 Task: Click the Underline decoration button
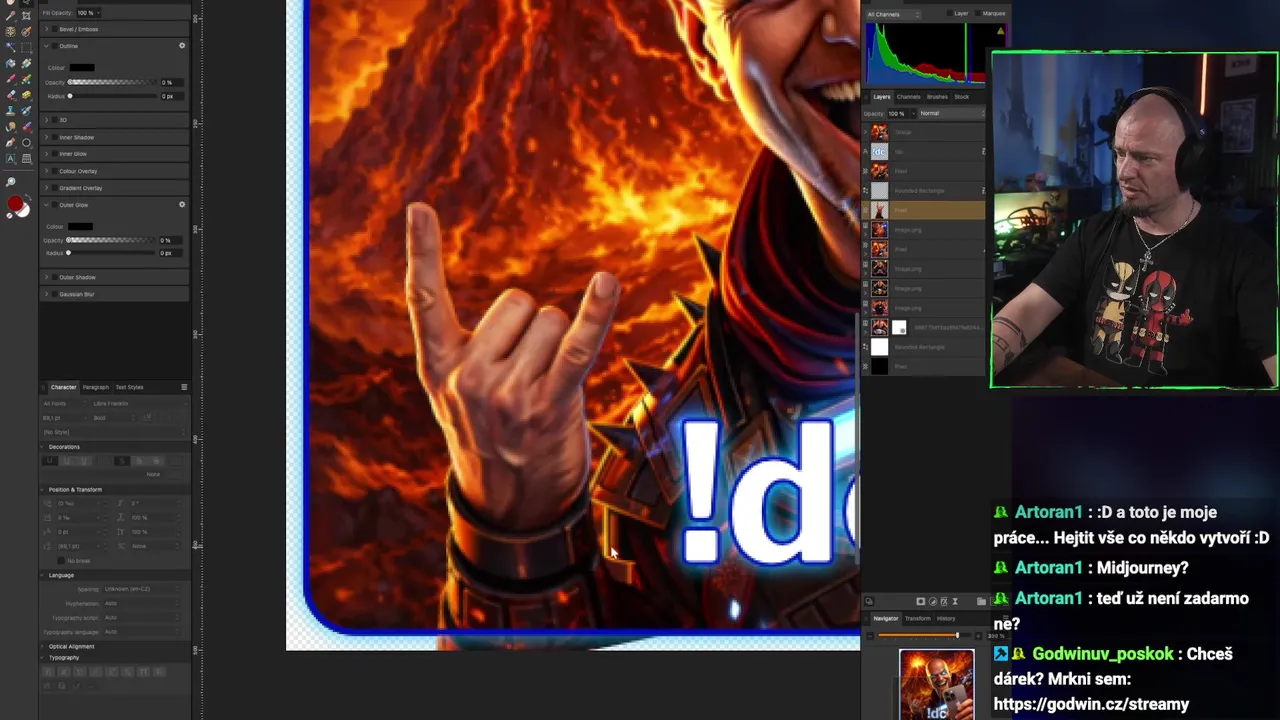tap(49, 460)
